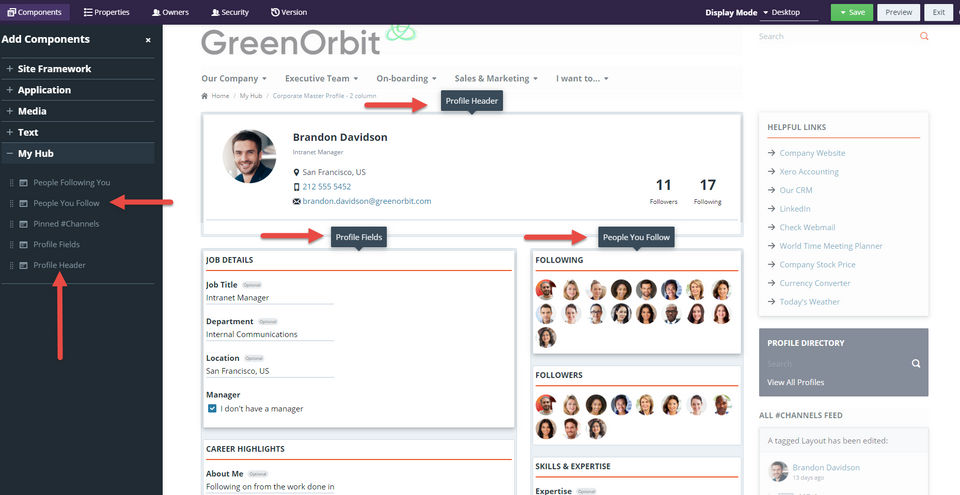Click the Home breadcrumb icon
The width and height of the screenshot is (960, 495).
click(x=204, y=96)
